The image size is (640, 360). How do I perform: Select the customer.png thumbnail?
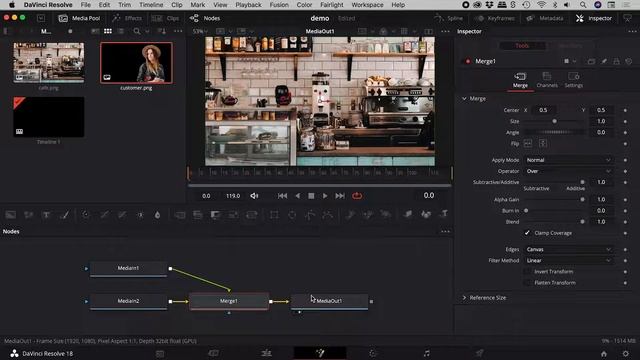click(x=136, y=63)
